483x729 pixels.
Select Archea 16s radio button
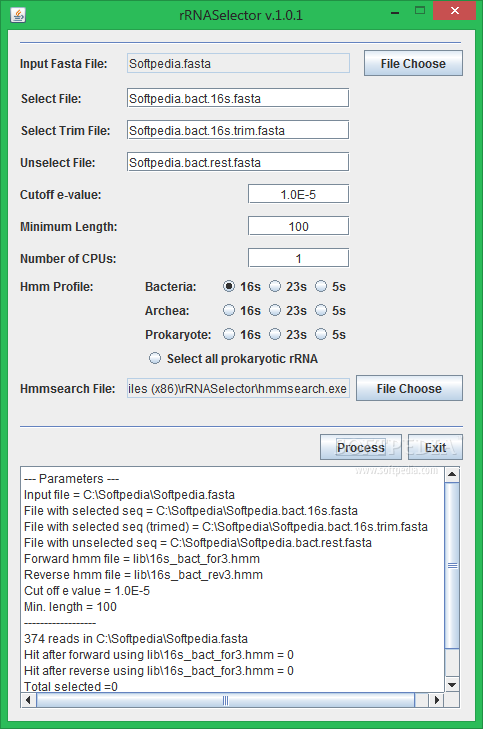[229, 310]
